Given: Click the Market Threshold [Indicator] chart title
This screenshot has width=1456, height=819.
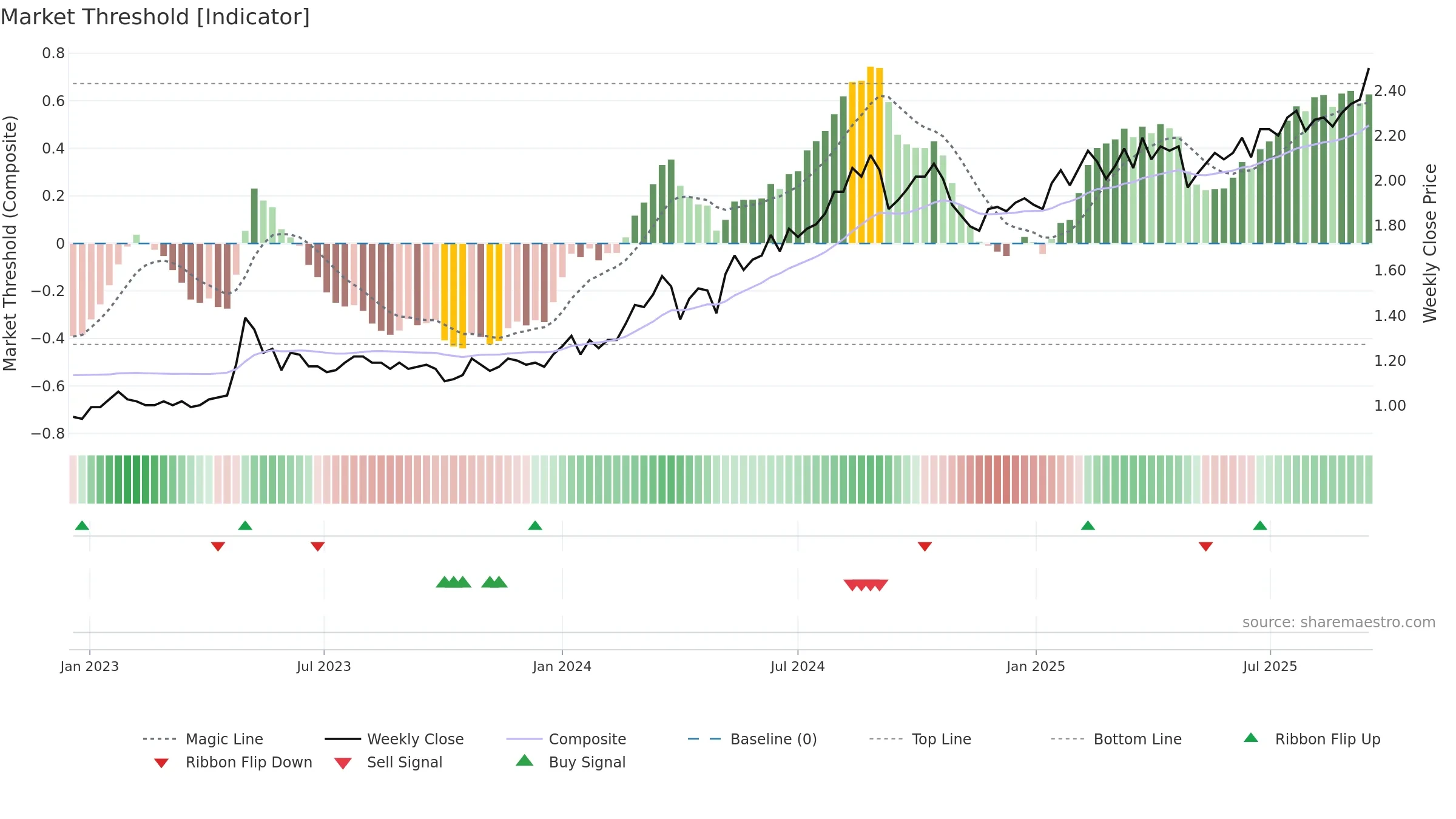Looking at the screenshot, I should [155, 17].
